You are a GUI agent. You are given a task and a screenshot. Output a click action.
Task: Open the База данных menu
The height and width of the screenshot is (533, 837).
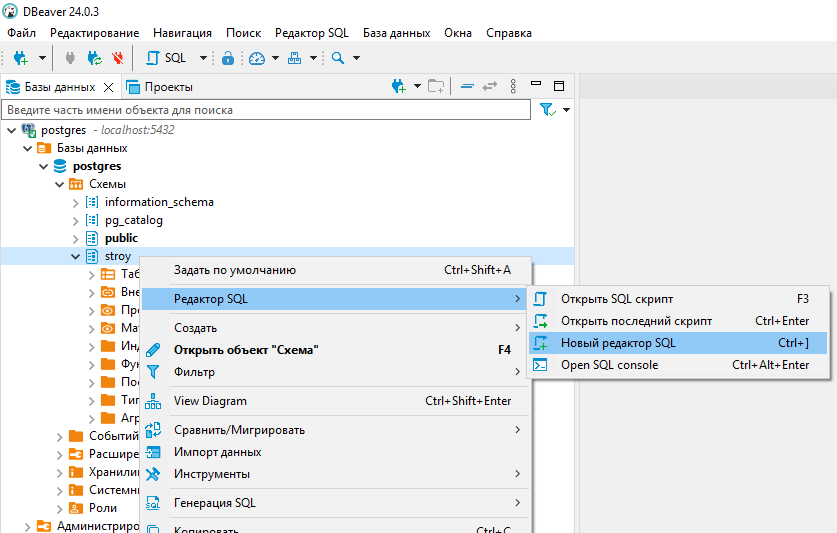click(x=397, y=33)
